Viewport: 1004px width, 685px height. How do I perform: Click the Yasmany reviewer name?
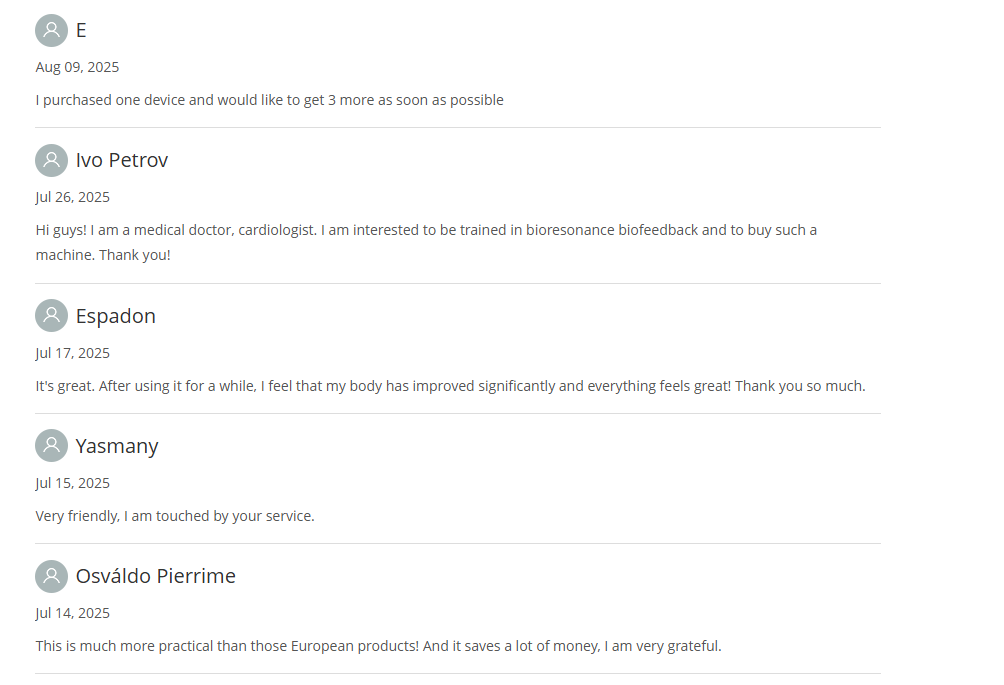pos(117,446)
